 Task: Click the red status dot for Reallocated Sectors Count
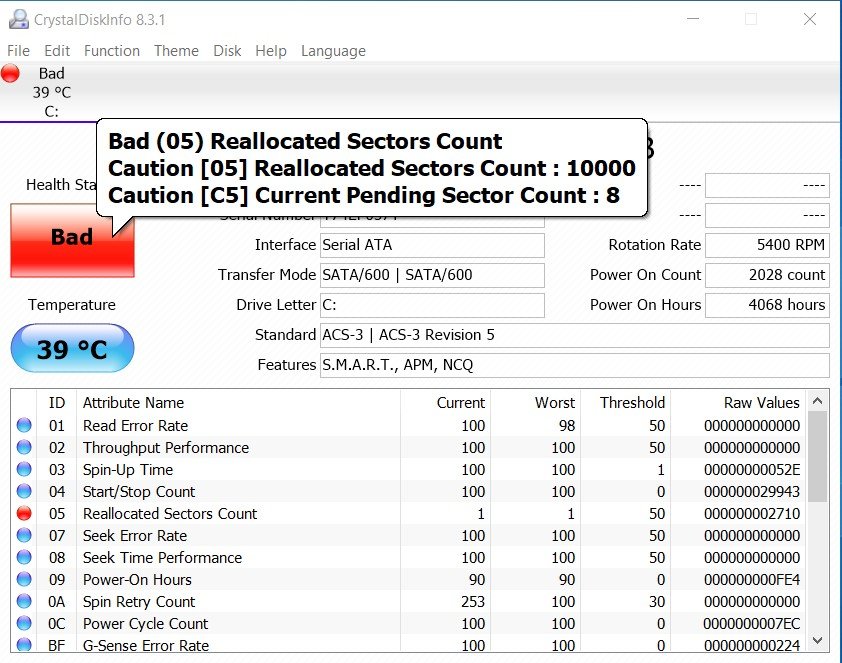(24, 514)
